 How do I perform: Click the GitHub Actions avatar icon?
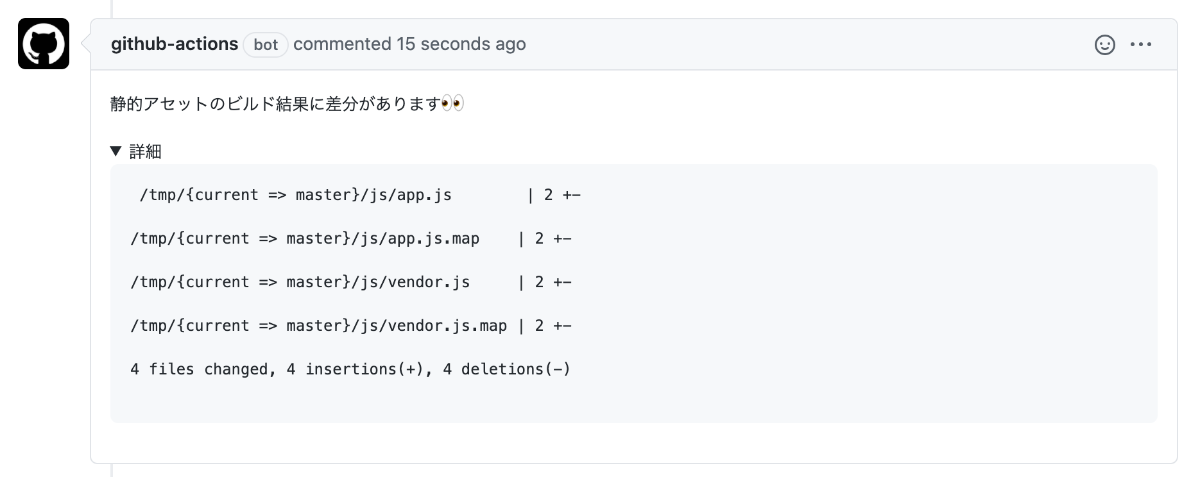(x=43, y=44)
